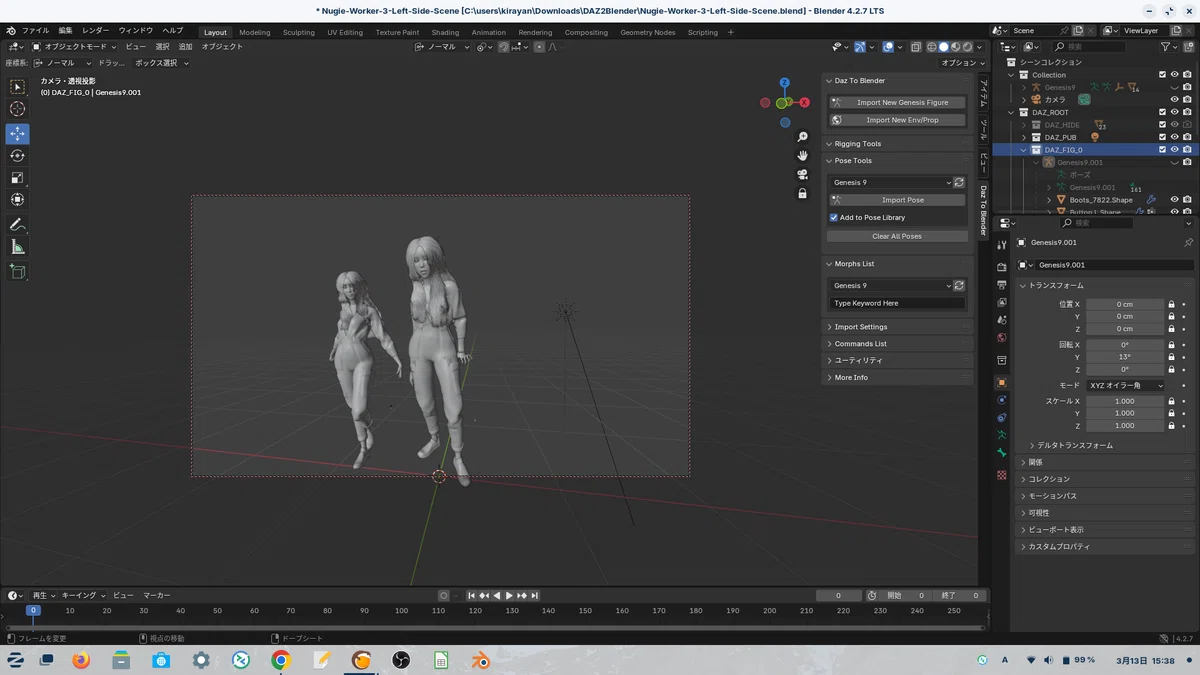Select wireframe viewport shading
Screen dimensions: 1200x675
point(931,47)
